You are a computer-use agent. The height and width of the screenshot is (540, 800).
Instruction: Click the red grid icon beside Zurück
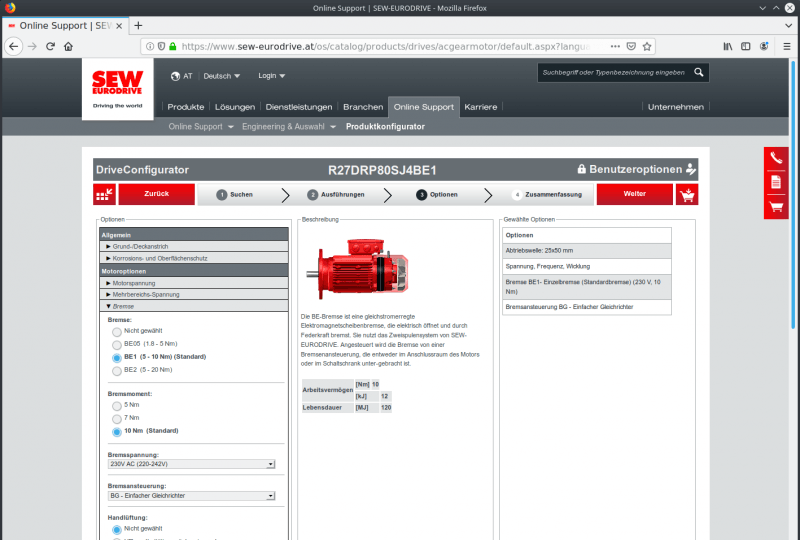point(105,195)
